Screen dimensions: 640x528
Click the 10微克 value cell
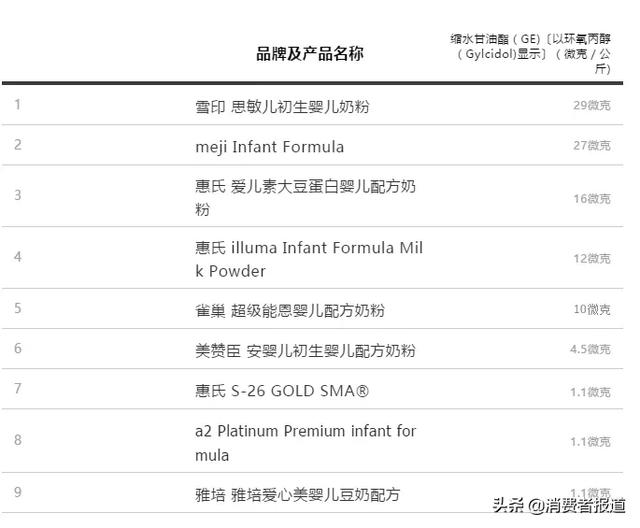[592, 309]
